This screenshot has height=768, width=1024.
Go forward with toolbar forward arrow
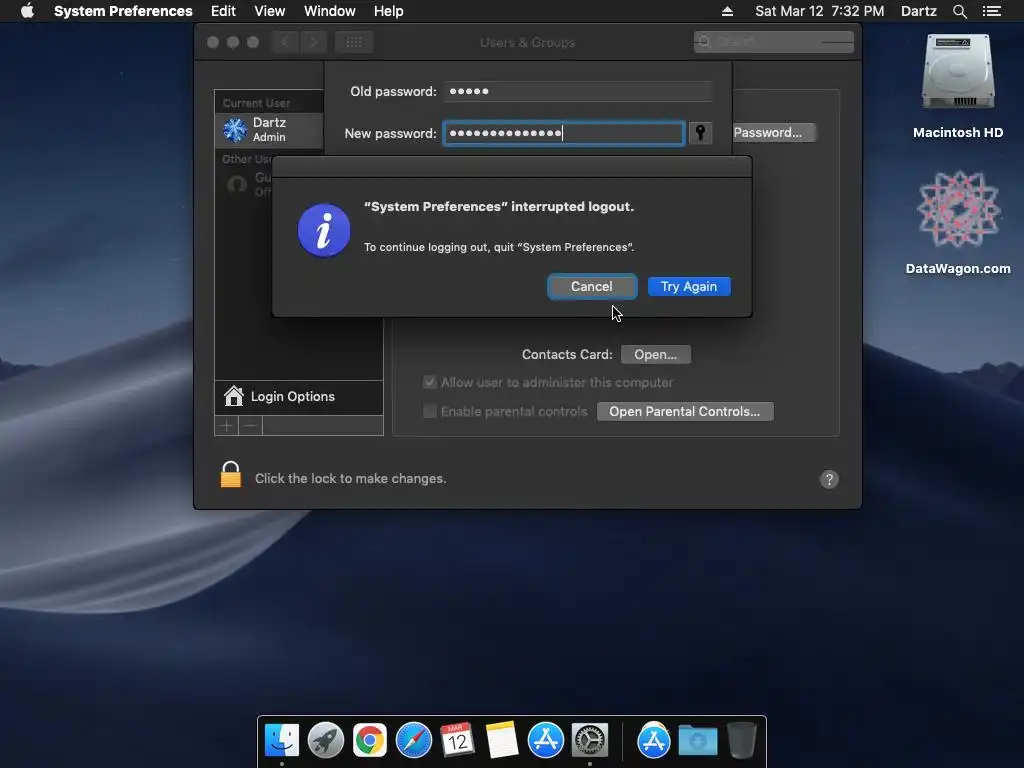point(313,42)
